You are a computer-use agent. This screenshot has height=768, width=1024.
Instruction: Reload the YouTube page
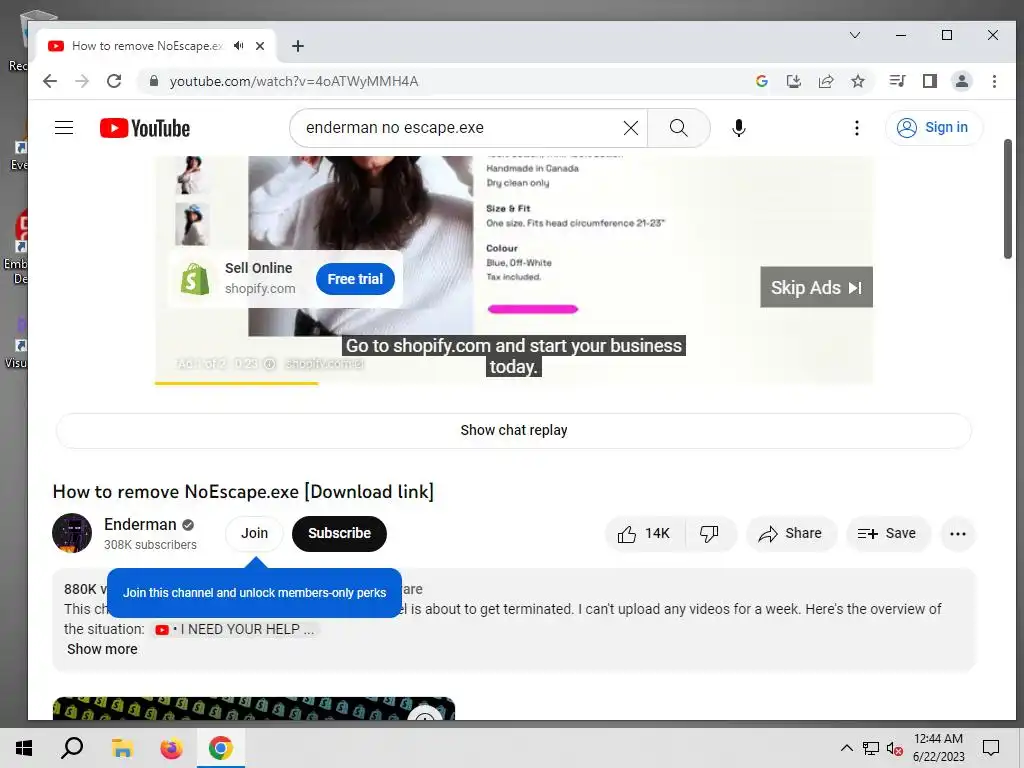coord(114,81)
